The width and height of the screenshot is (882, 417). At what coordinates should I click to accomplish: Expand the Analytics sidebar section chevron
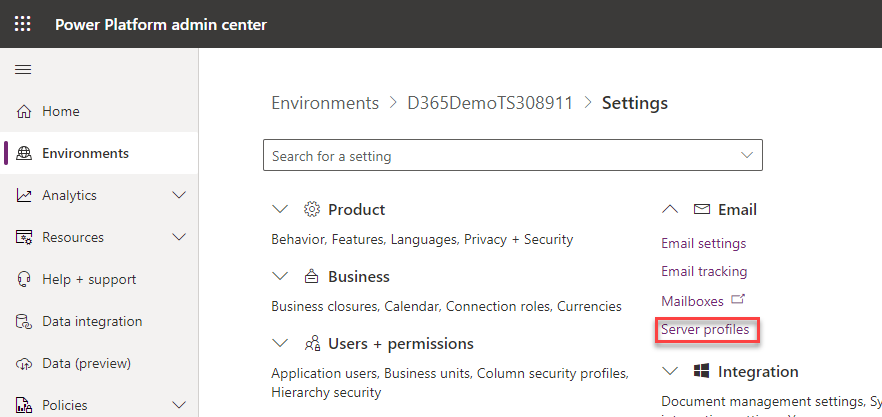(179, 195)
